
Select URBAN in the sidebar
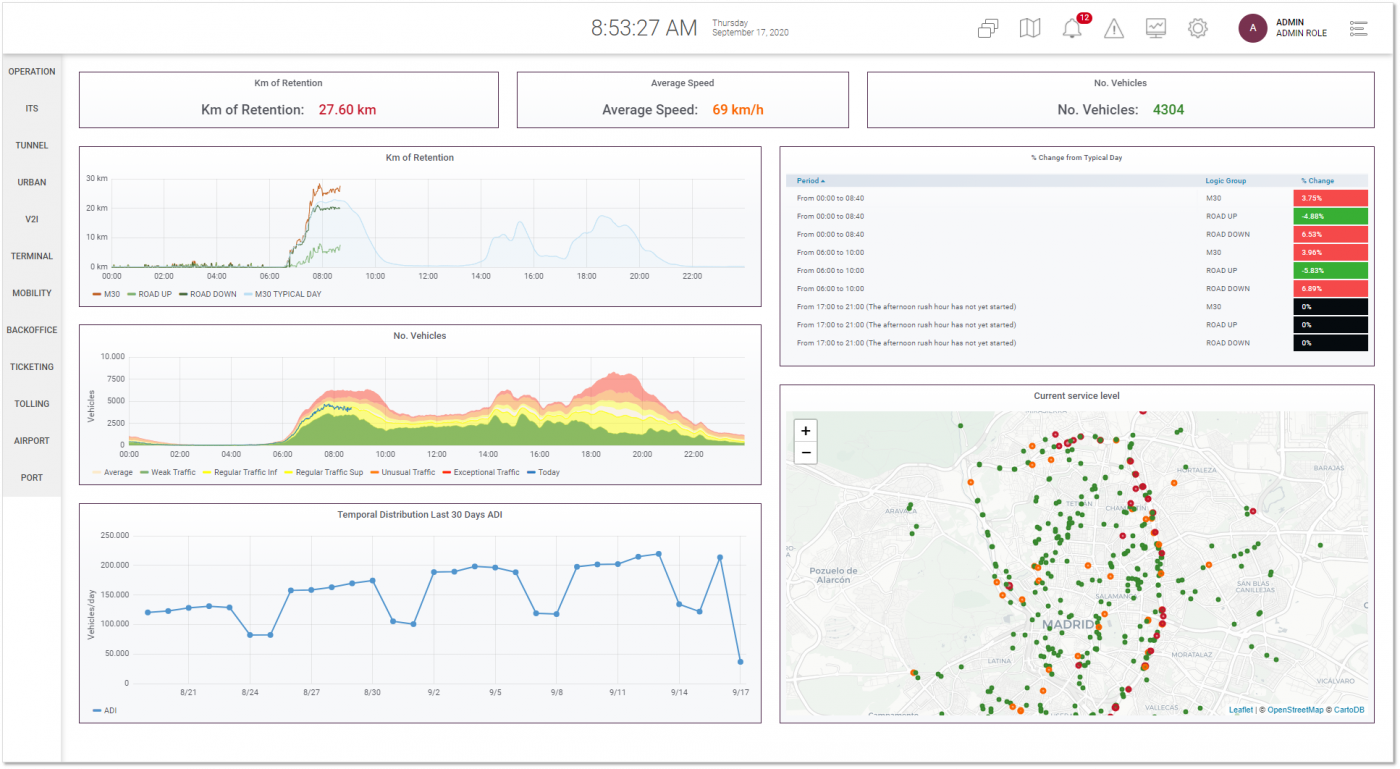32,183
